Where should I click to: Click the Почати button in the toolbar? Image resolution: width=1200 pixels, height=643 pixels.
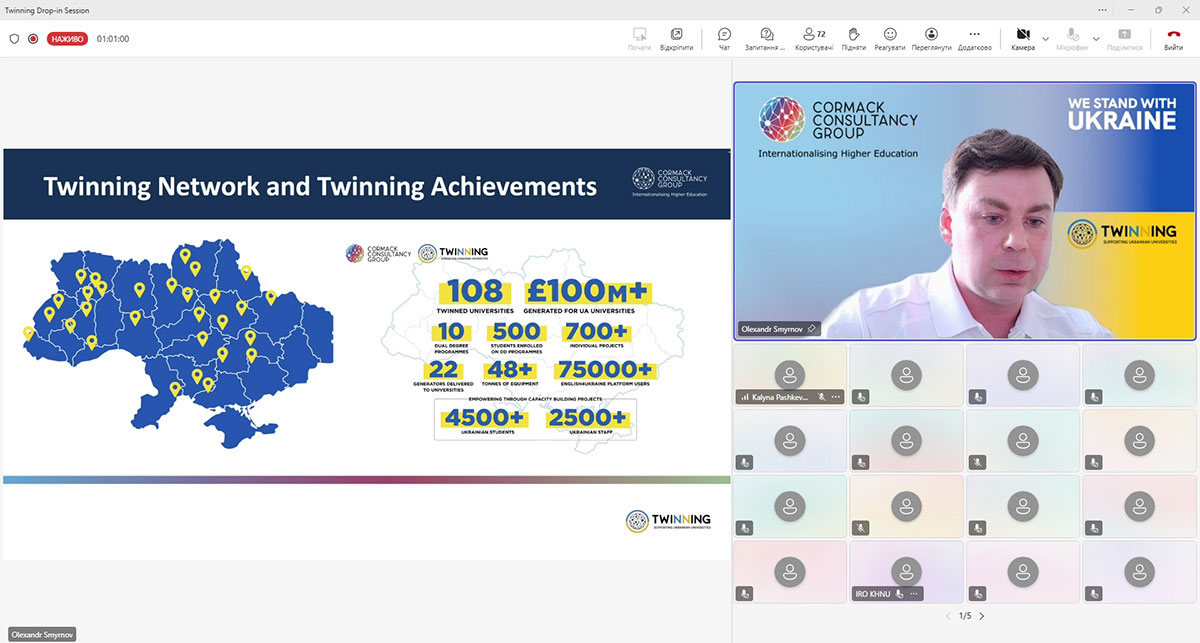point(639,39)
